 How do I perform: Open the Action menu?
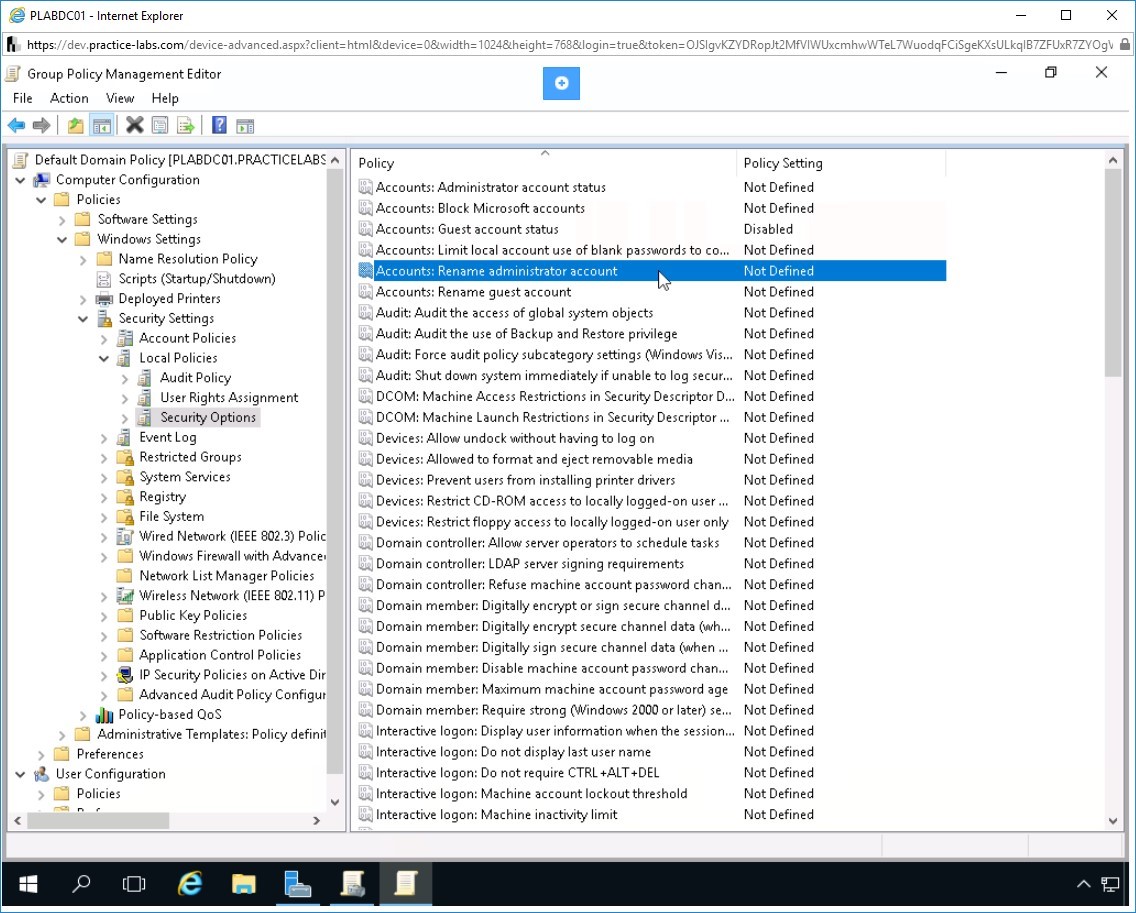pos(69,98)
